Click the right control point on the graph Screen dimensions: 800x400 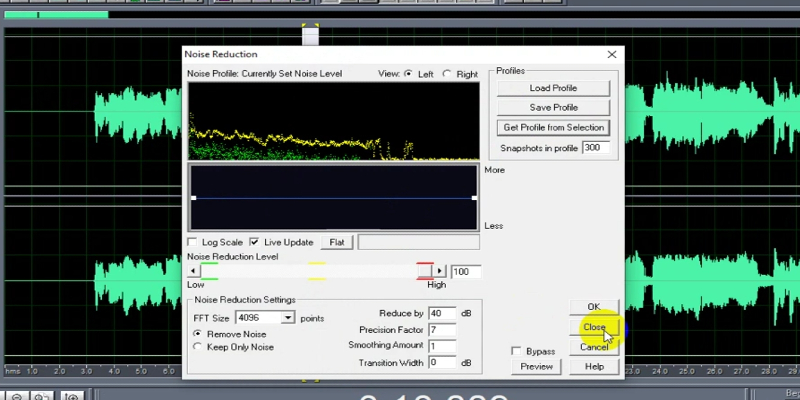pos(474,198)
